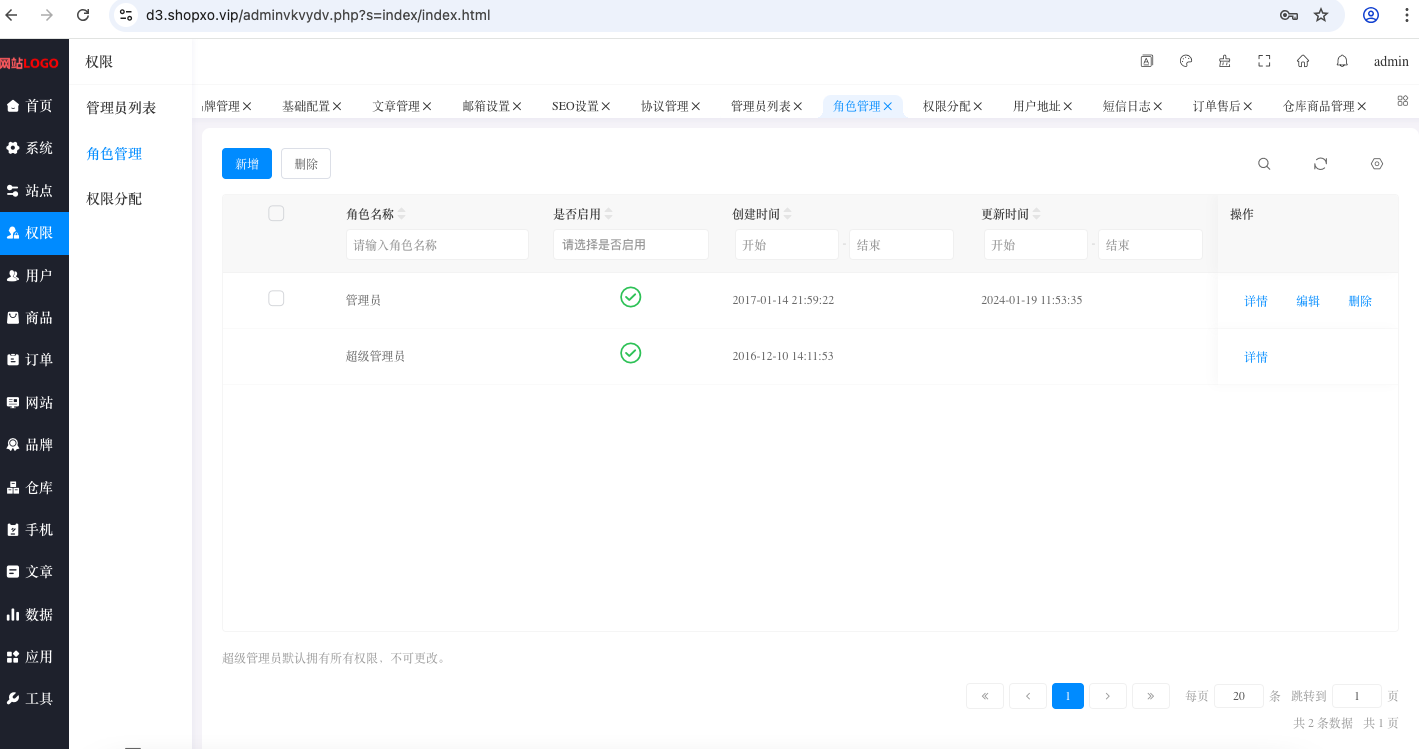Click the blue 新增 button
The image size is (1419, 749).
(247, 164)
